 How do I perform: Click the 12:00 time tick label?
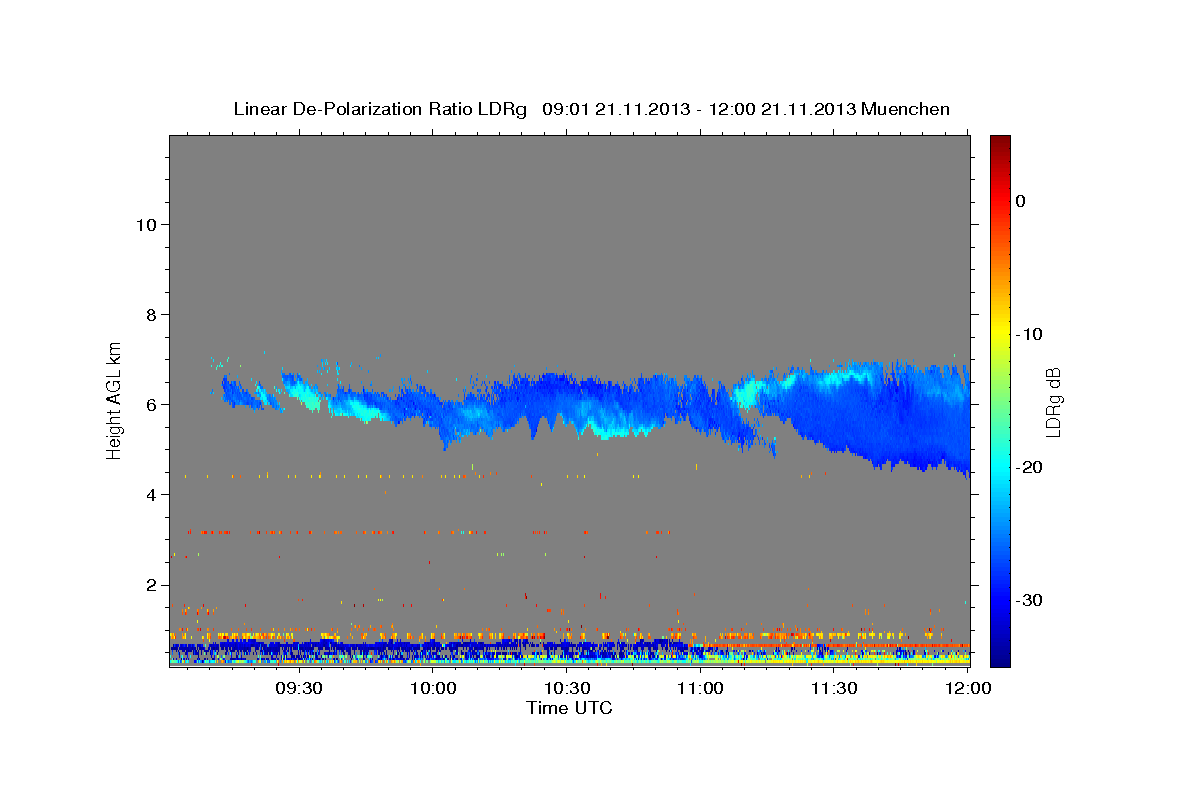(968, 688)
